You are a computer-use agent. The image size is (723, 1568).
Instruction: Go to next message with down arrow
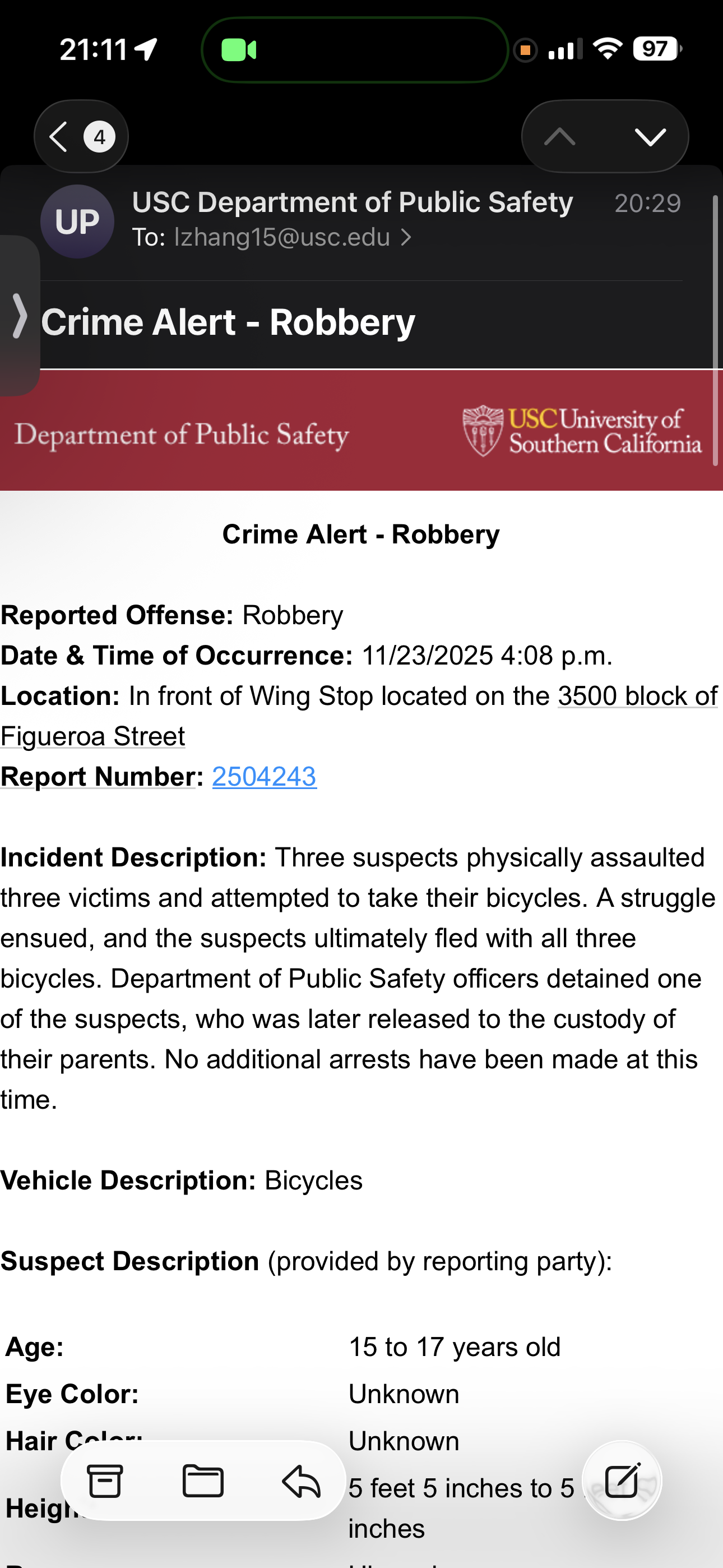[650, 136]
